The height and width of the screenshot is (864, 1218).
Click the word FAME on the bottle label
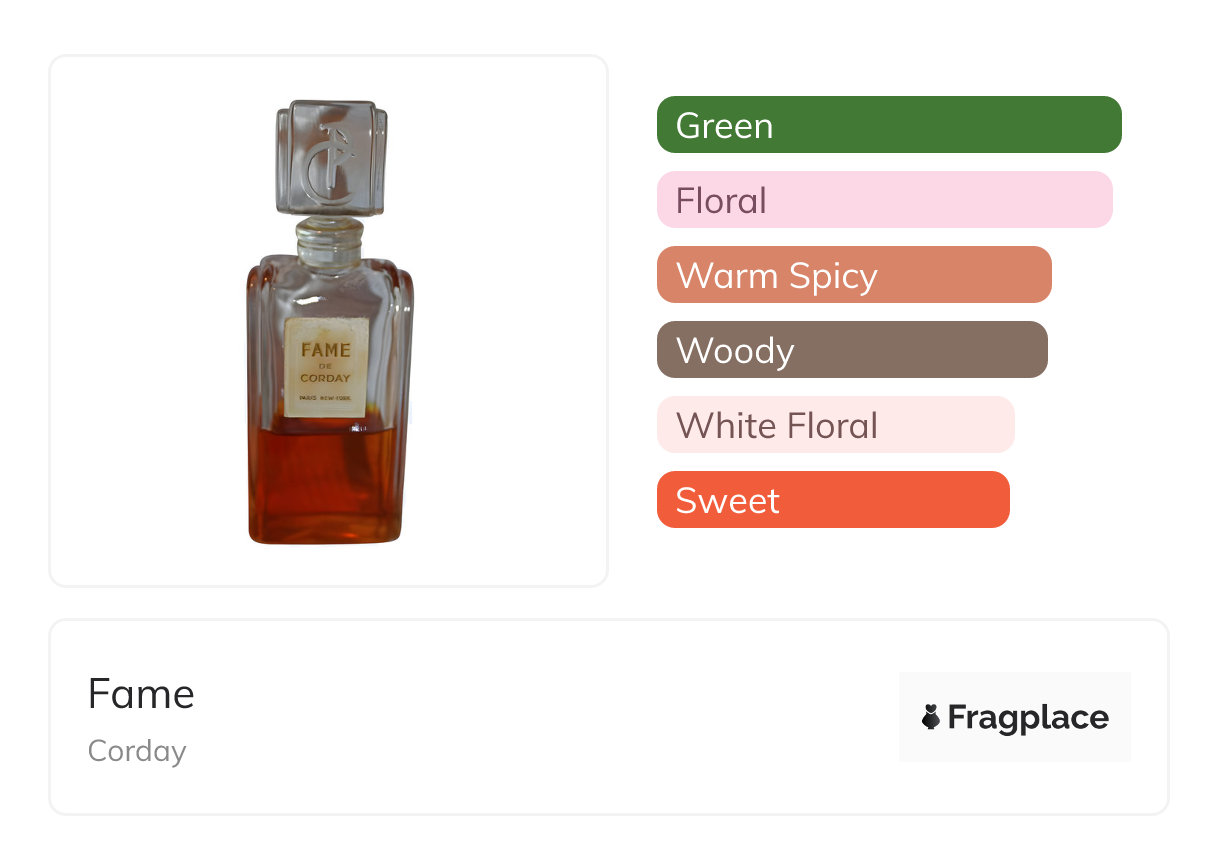pos(326,350)
